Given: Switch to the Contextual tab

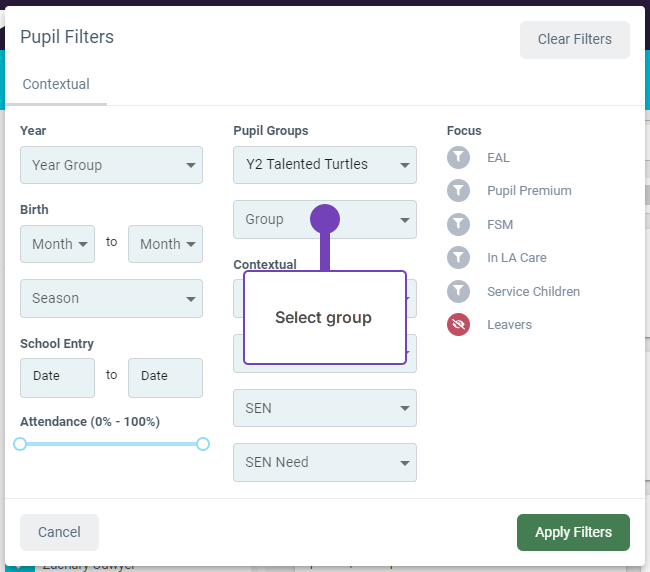Looking at the screenshot, I should pos(56,85).
